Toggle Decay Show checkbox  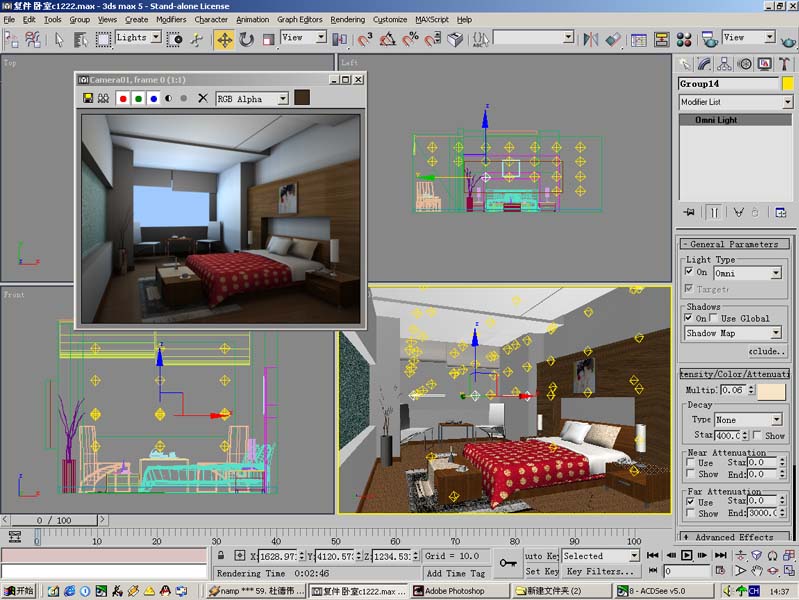[757, 435]
